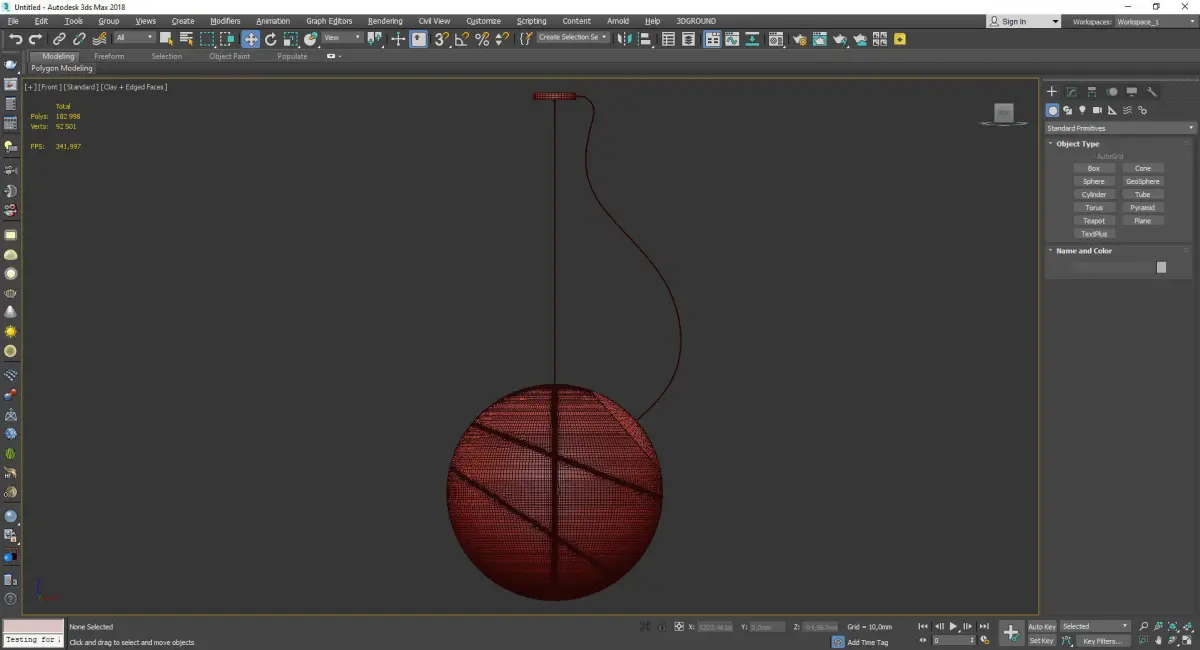Activate the Select and Move tool
The width and height of the screenshot is (1200, 650).
[x=250, y=39]
